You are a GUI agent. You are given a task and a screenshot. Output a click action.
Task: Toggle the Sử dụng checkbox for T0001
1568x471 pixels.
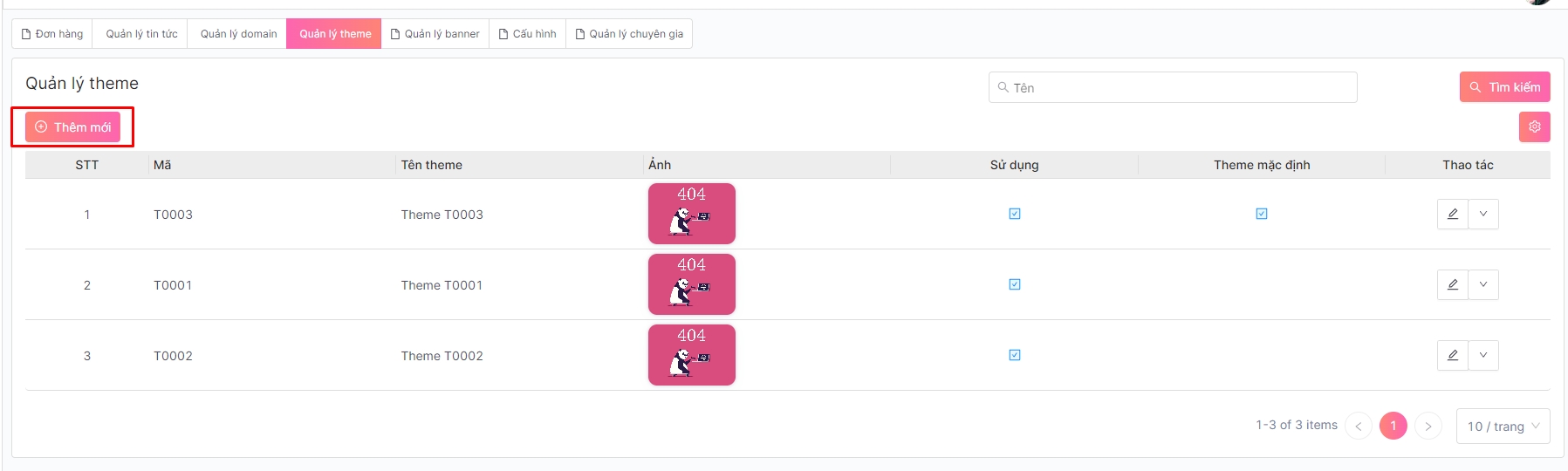tap(1015, 284)
